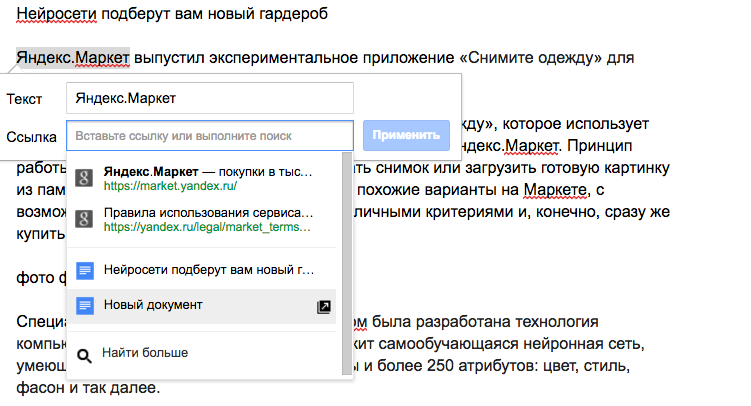
Task: Click the Найти больше option
Action: [145, 353]
